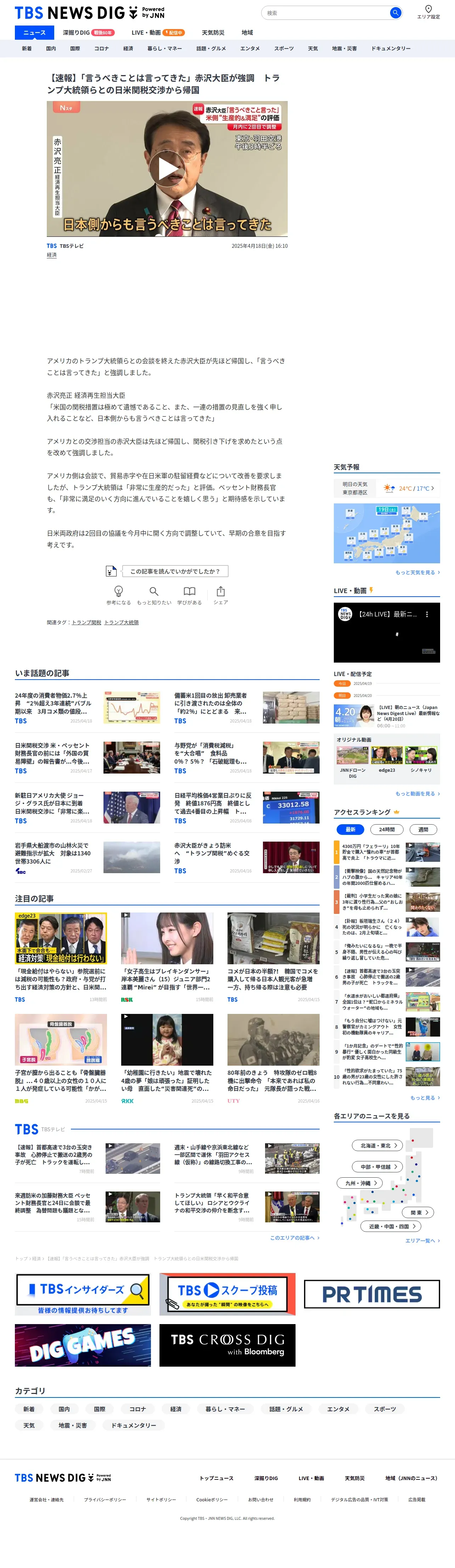Select the 最新 ranking tab
Screen dimensions: 455x1568
[350, 829]
